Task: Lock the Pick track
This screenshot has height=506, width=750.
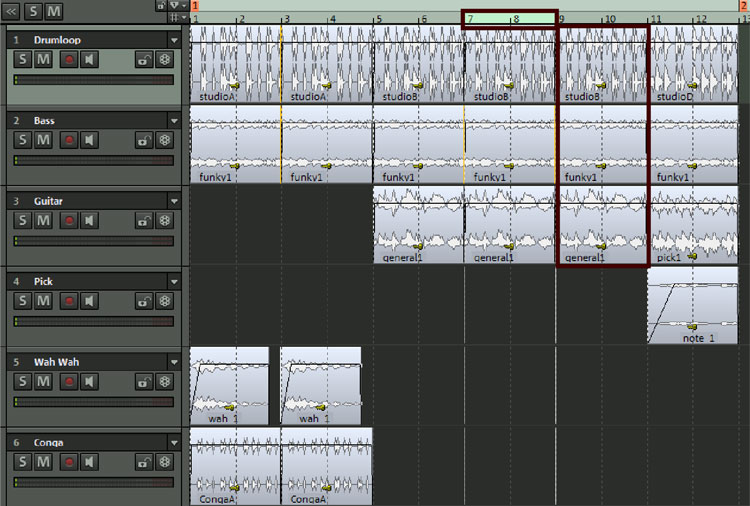Action: [144, 301]
